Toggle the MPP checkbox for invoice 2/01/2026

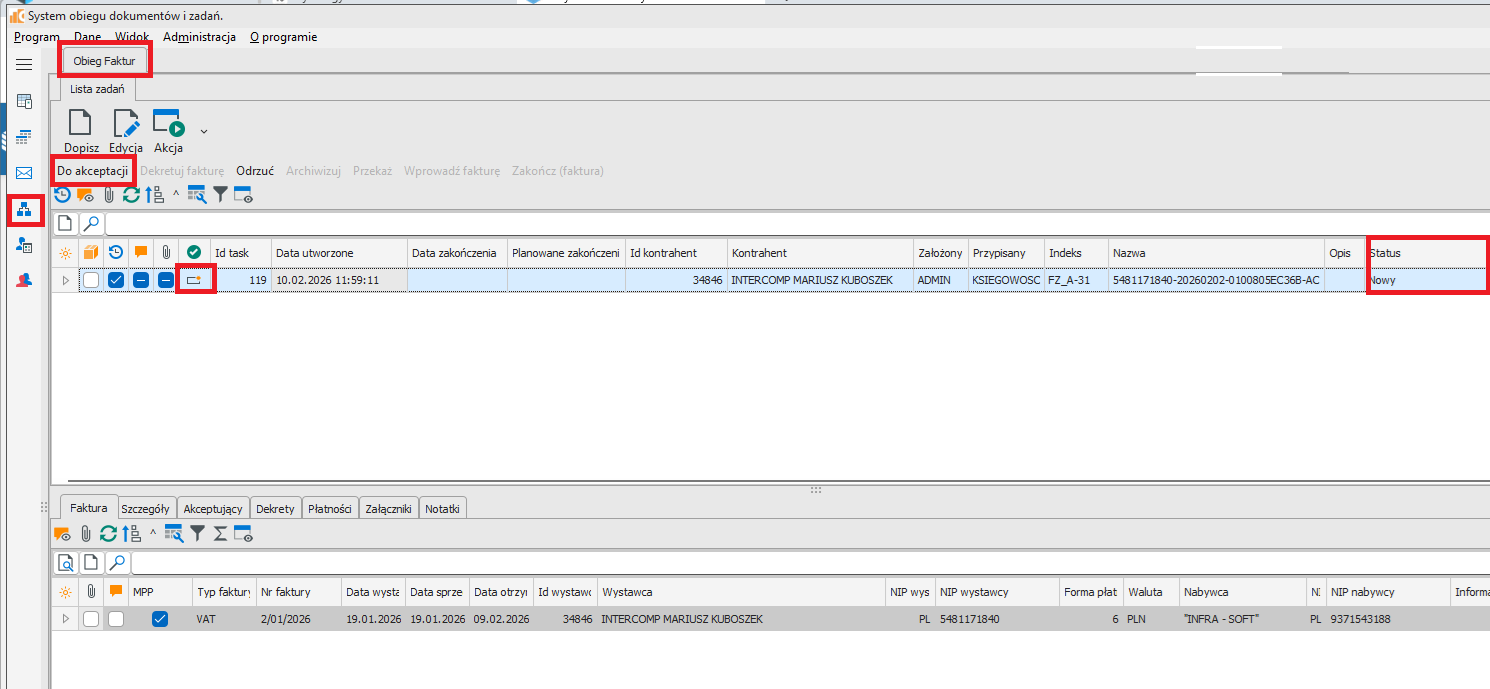(160, 620)
